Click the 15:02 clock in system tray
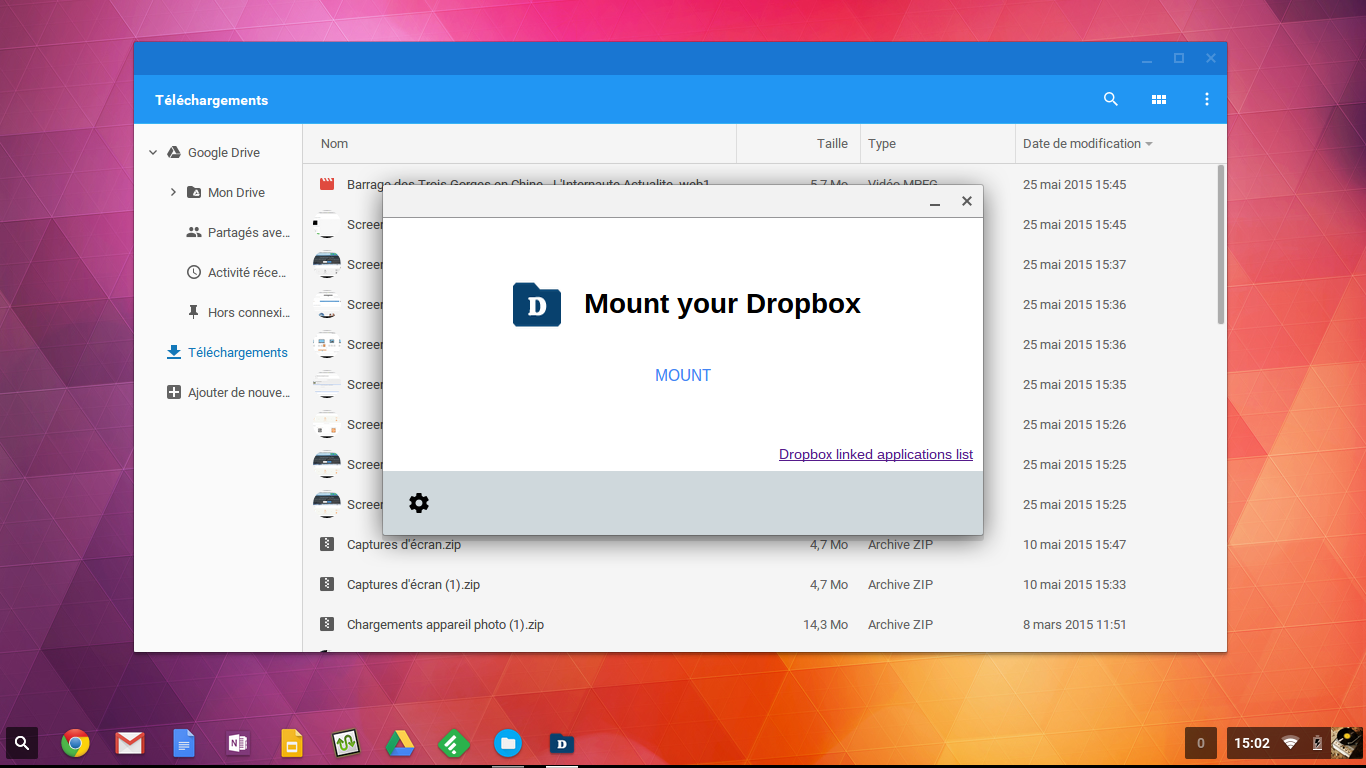This screenshot has width=1366, height=768. click(1252, 743)
